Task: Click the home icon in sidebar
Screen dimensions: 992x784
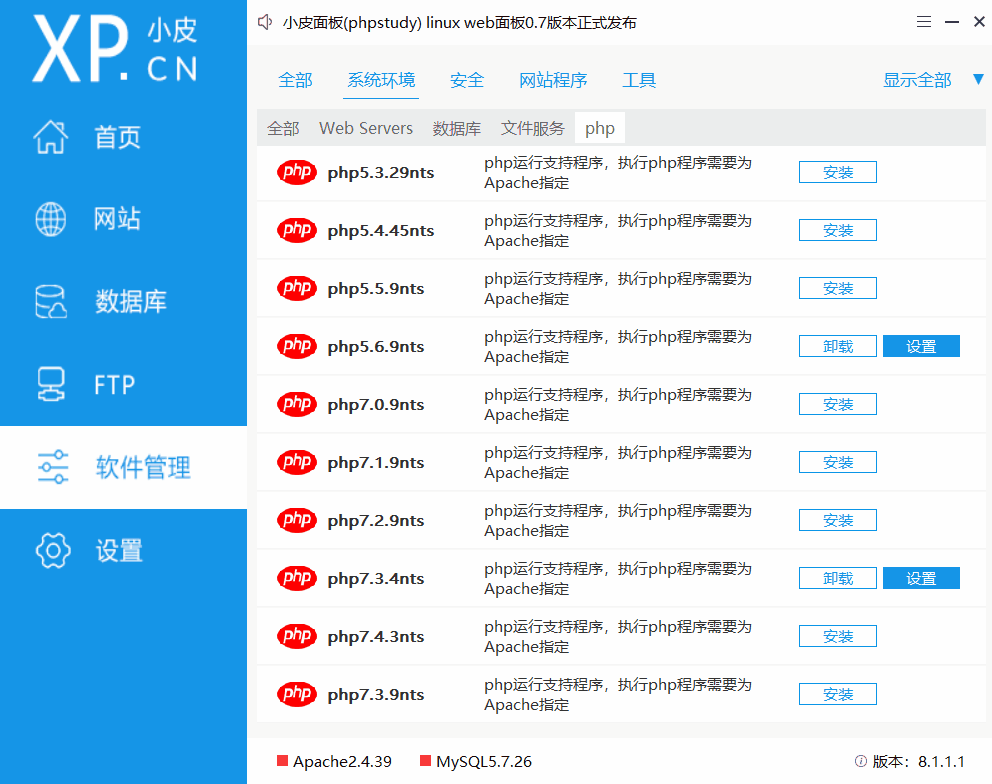Action: click(51, 137)
